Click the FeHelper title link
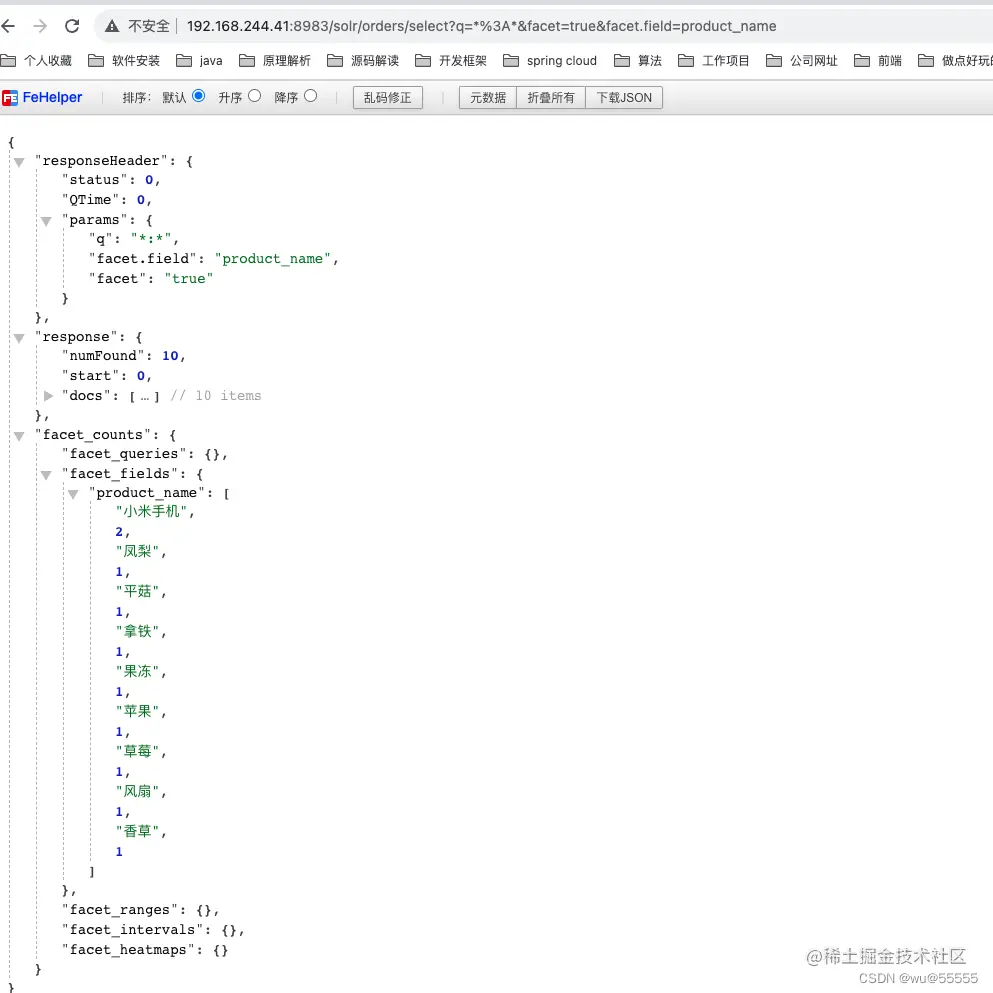The image size is (993, 993). pos(52,98)
